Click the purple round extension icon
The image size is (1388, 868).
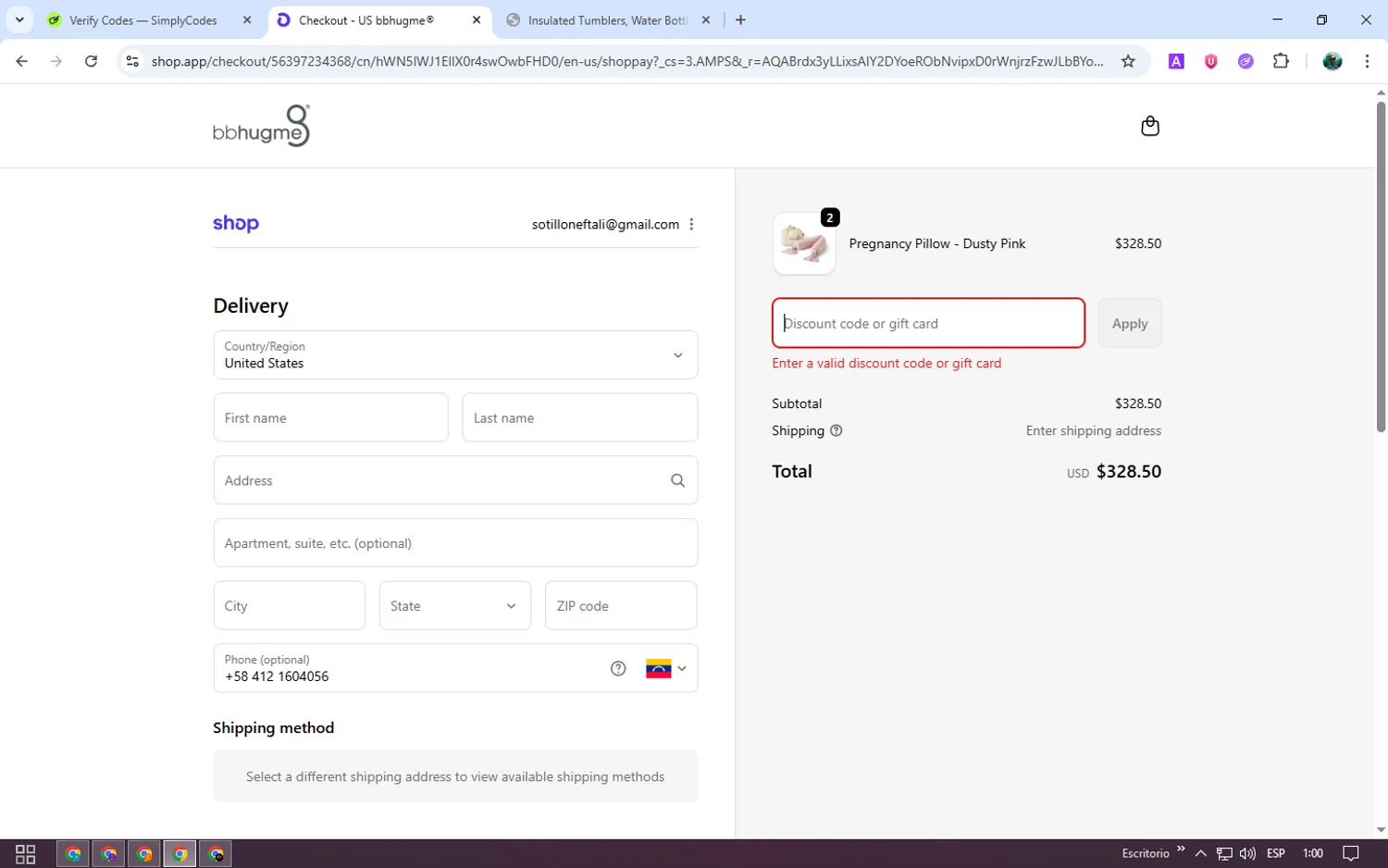click(1245, 61)
